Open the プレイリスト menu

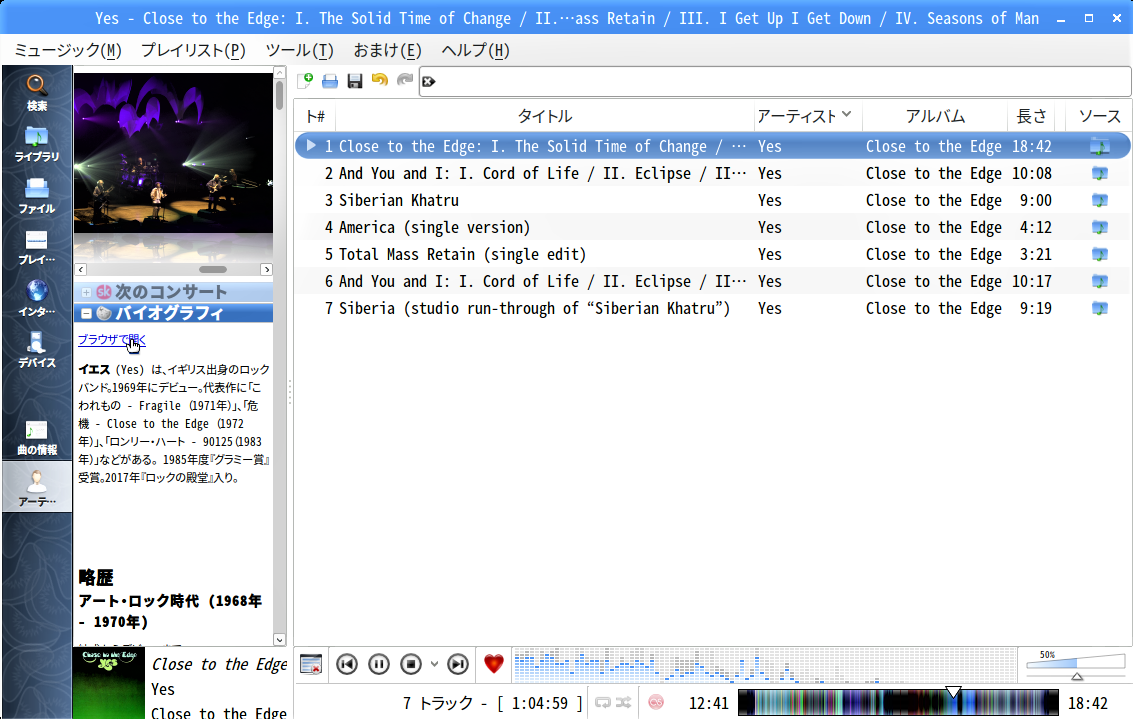pos(193,51)
